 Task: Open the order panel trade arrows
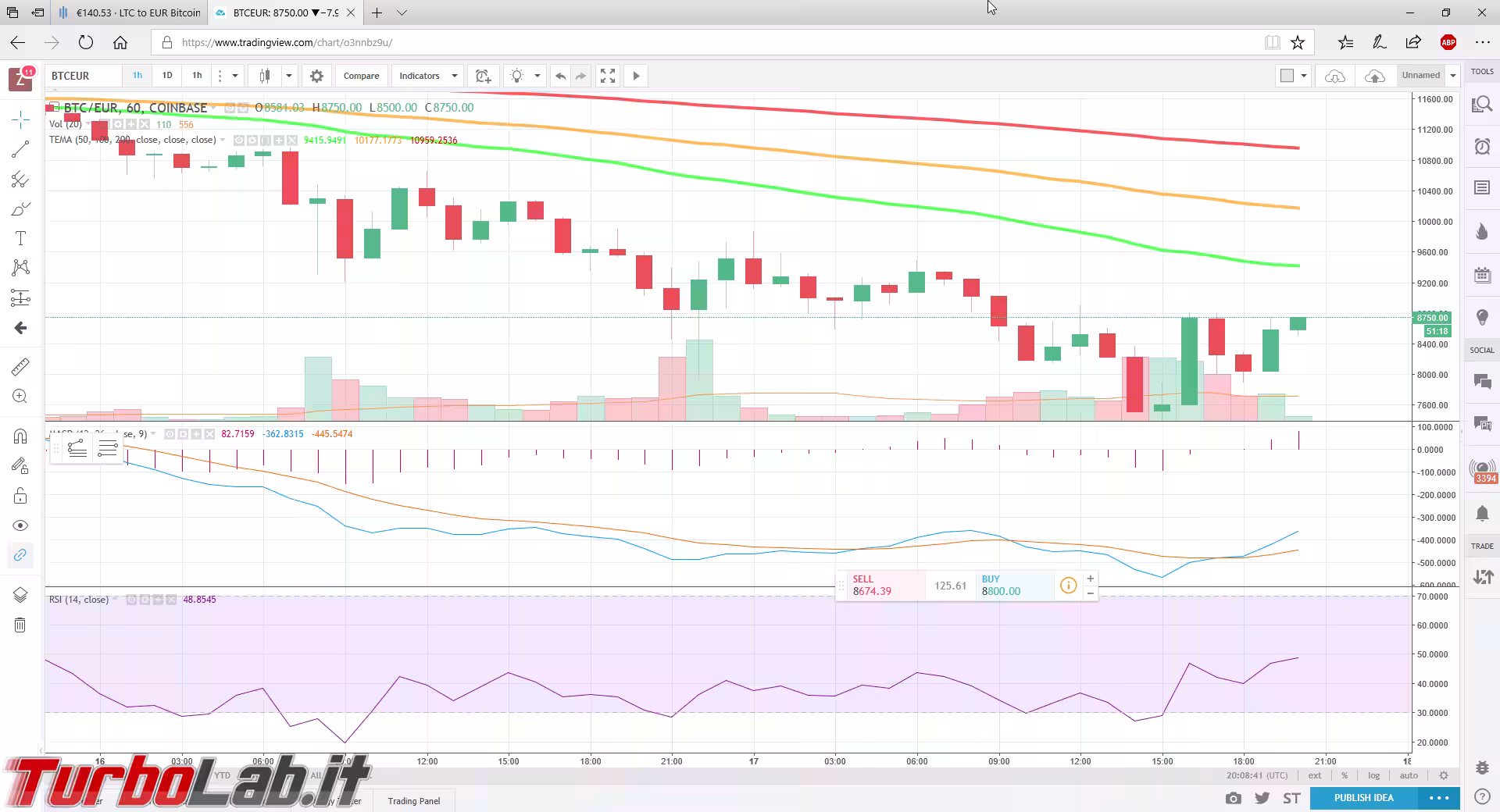(1482, 577)
